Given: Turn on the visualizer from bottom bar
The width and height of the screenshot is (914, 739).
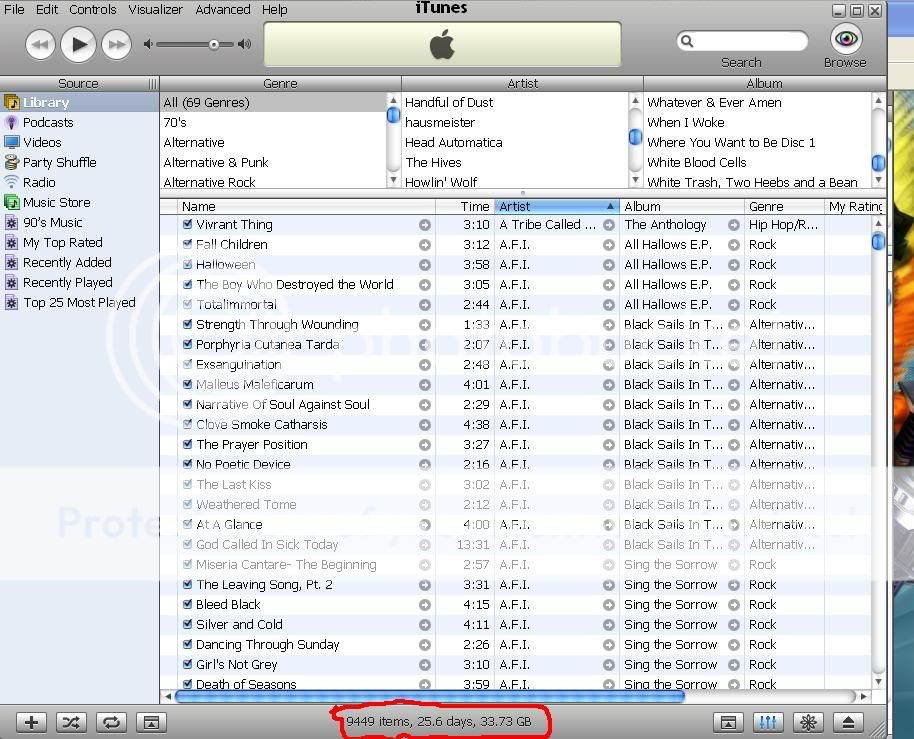Looking at the screenshot, I should pos(807,722).
